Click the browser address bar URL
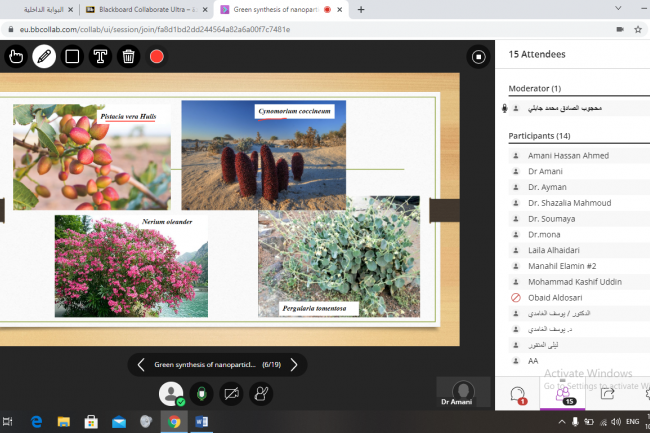 coord(155,29)
